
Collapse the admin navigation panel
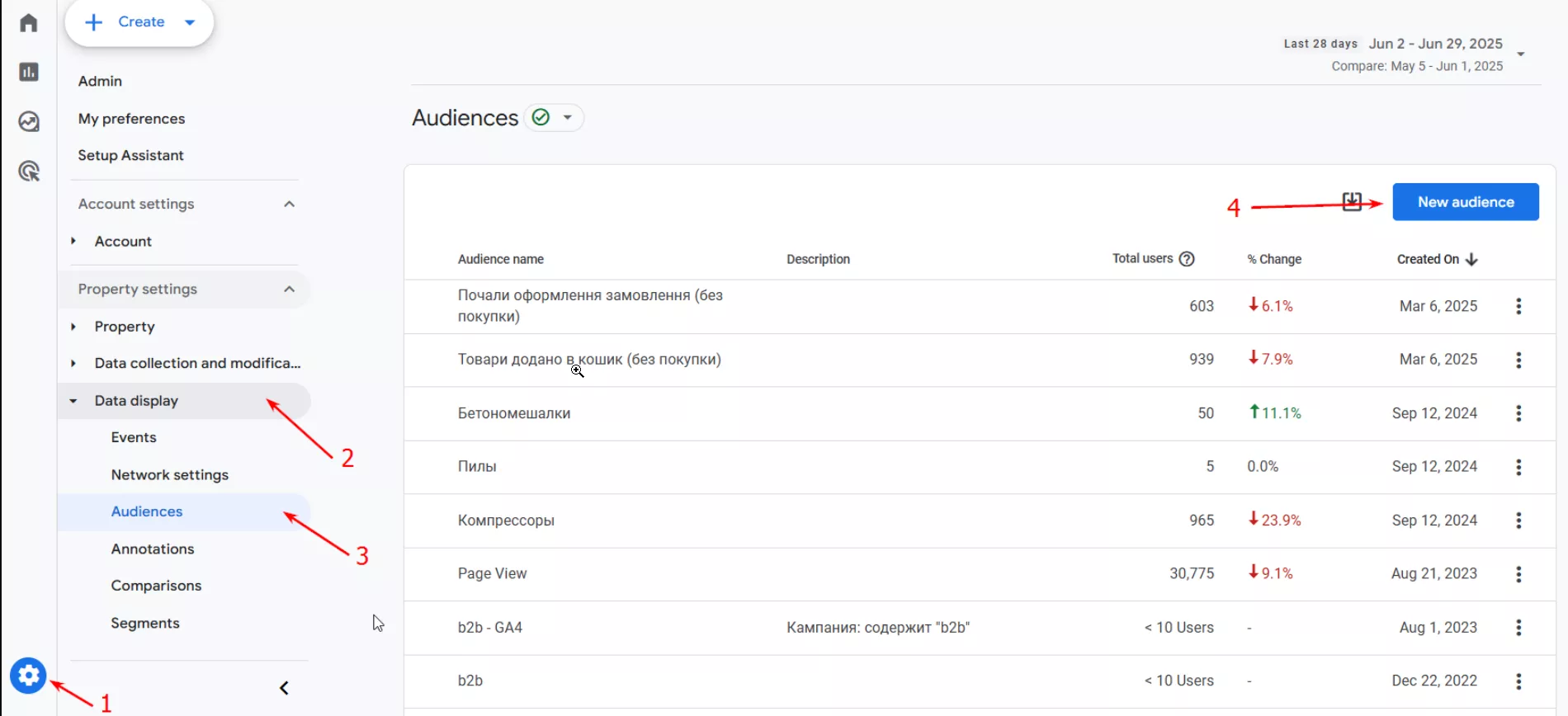pyautogui.click(x=284, y=688)
